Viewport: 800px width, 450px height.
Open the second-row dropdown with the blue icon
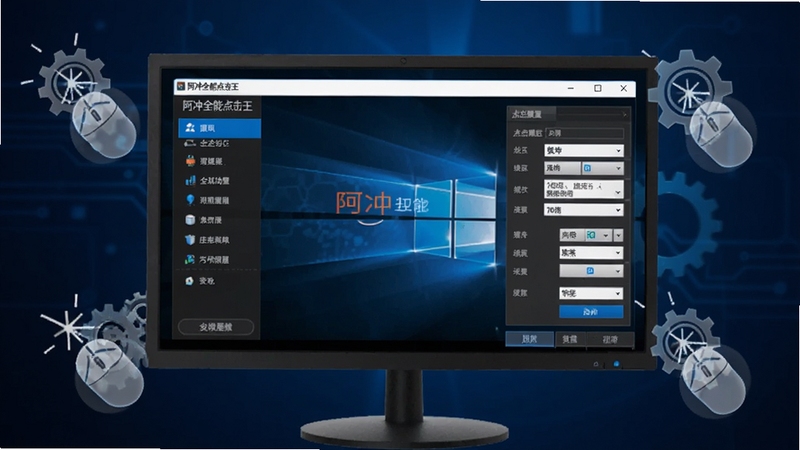pyautogui.click(x=603, y=168)
